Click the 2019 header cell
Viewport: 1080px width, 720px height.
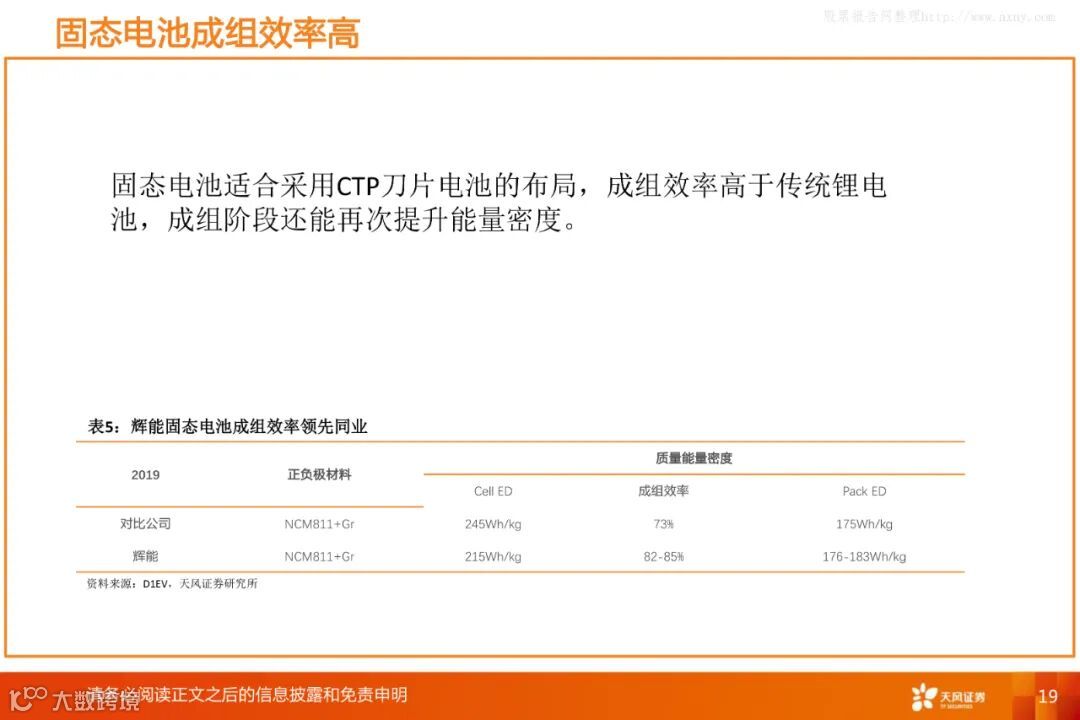click(145, 475)
